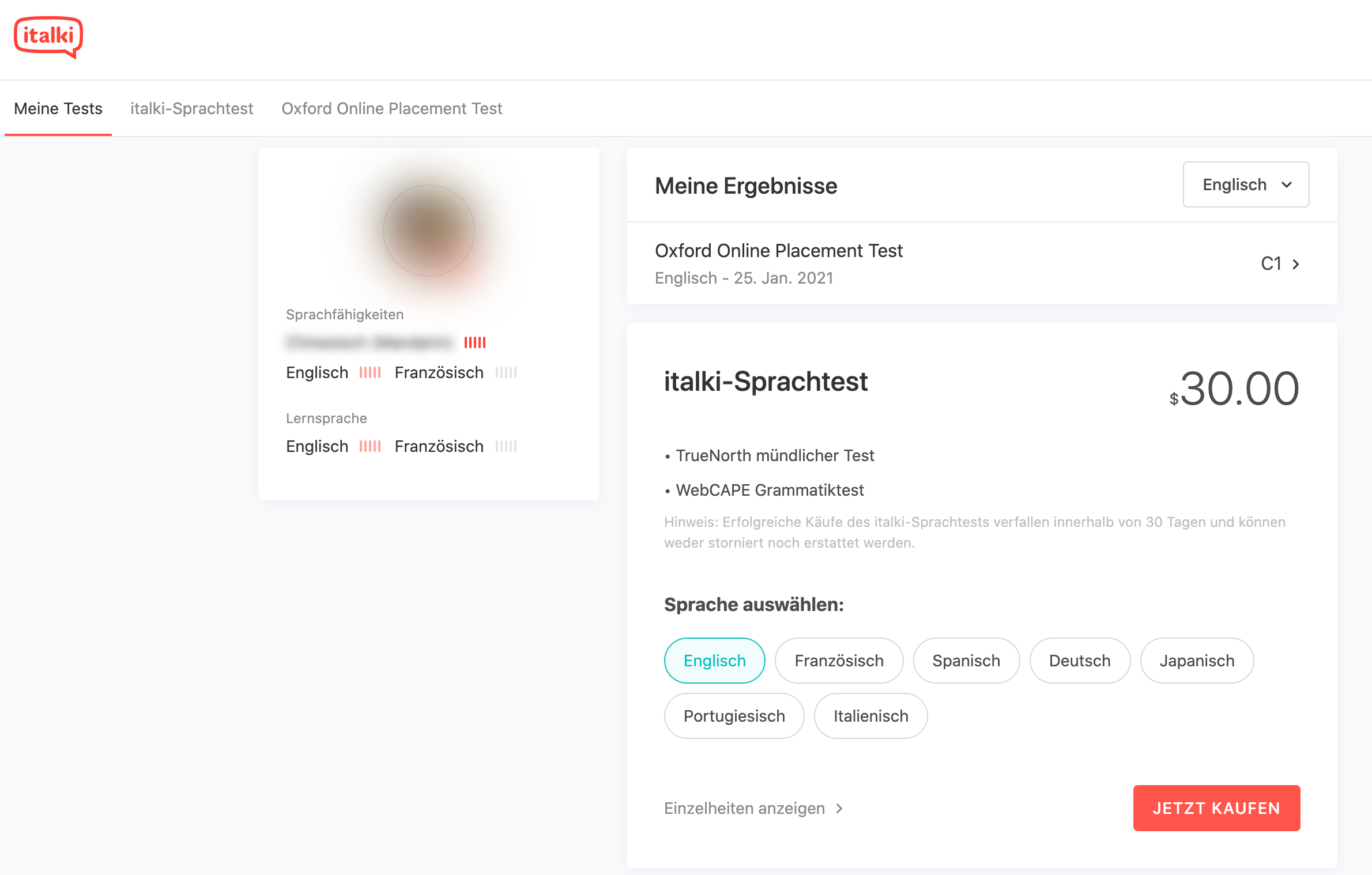This screenshot has height=875, width=1372.
Task: Click Französisch level bars under Lernsprache
Action: coord(506,447)
